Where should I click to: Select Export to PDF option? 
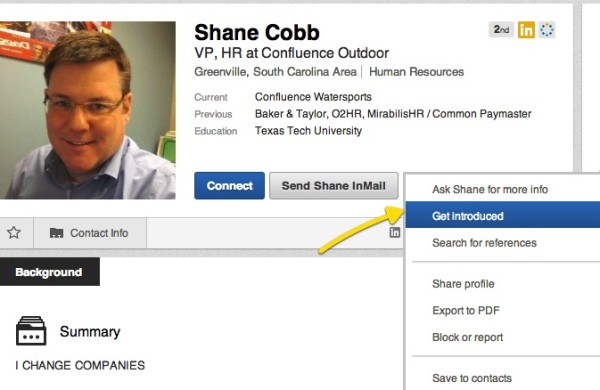coord(466,310)
